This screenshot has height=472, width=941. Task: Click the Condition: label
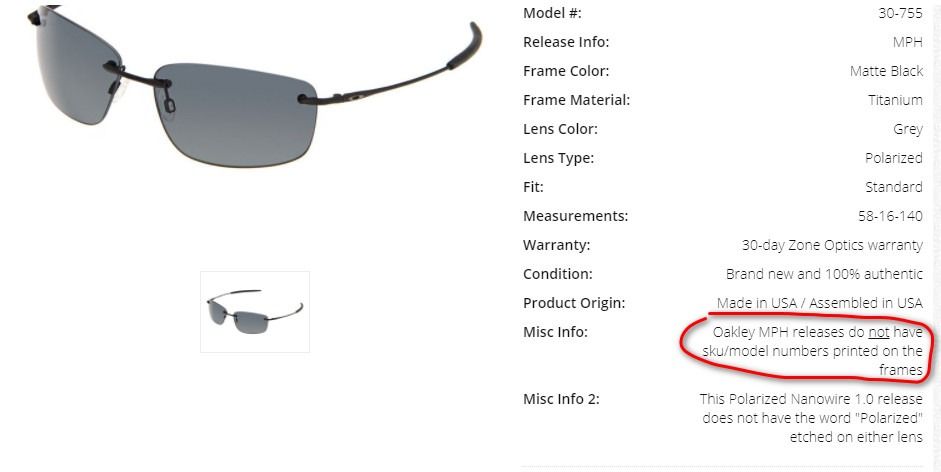(558, 274)
